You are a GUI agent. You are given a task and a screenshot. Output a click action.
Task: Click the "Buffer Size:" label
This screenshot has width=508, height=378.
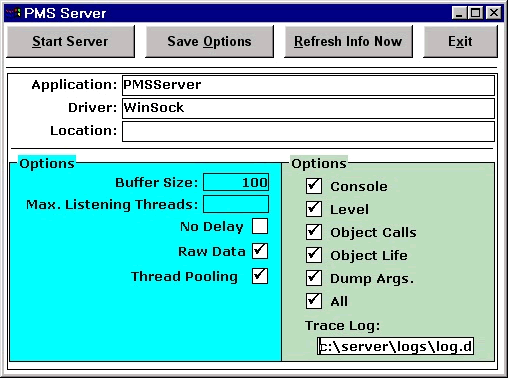157,183
